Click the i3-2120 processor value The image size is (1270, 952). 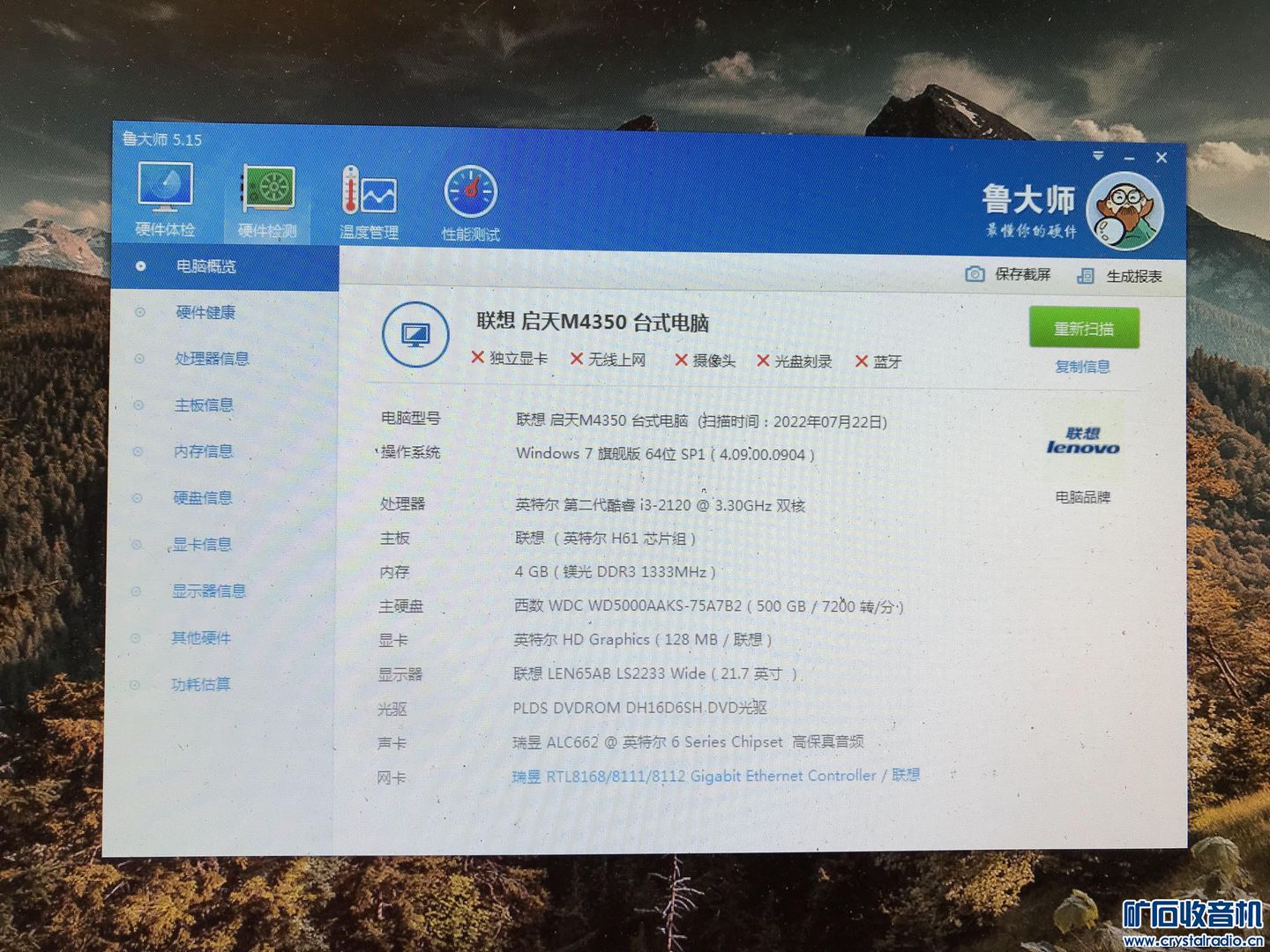click(660, 505)
